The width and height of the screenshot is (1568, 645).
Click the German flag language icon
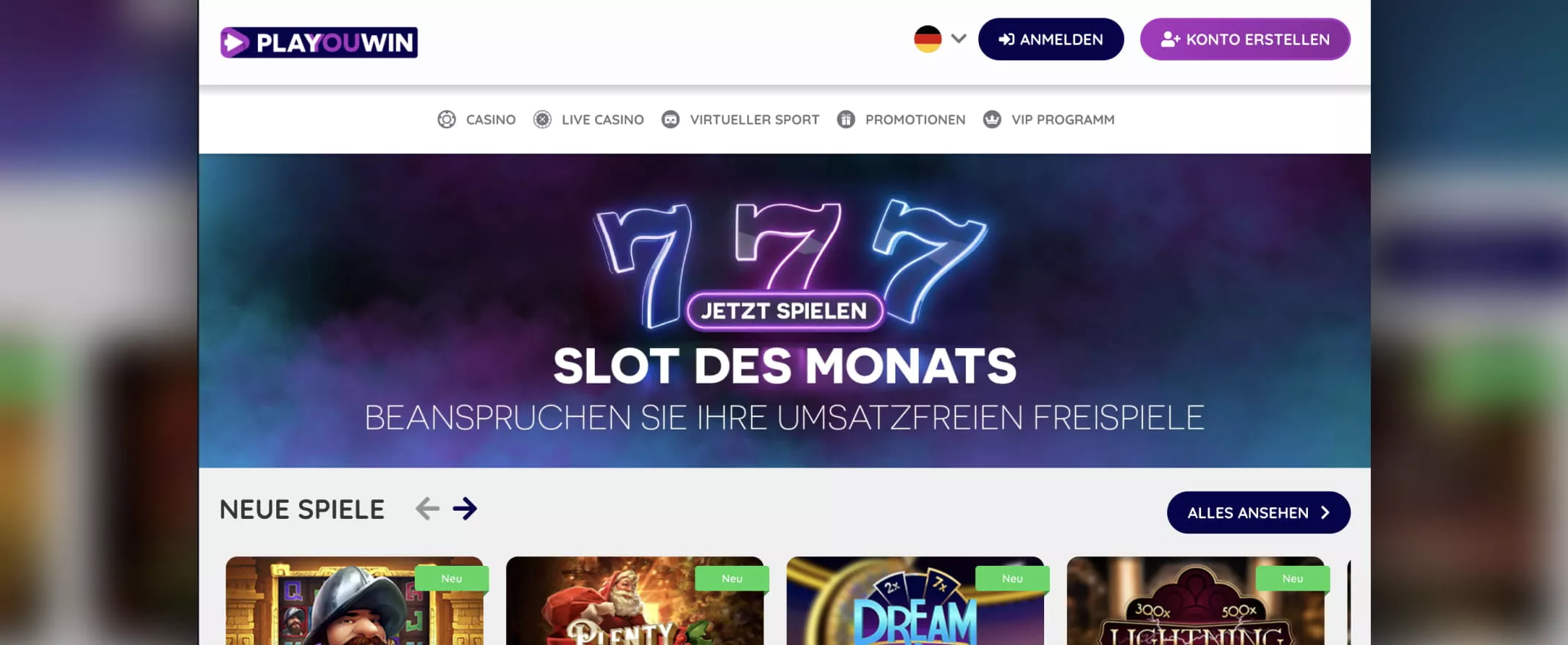pos(928,39)
